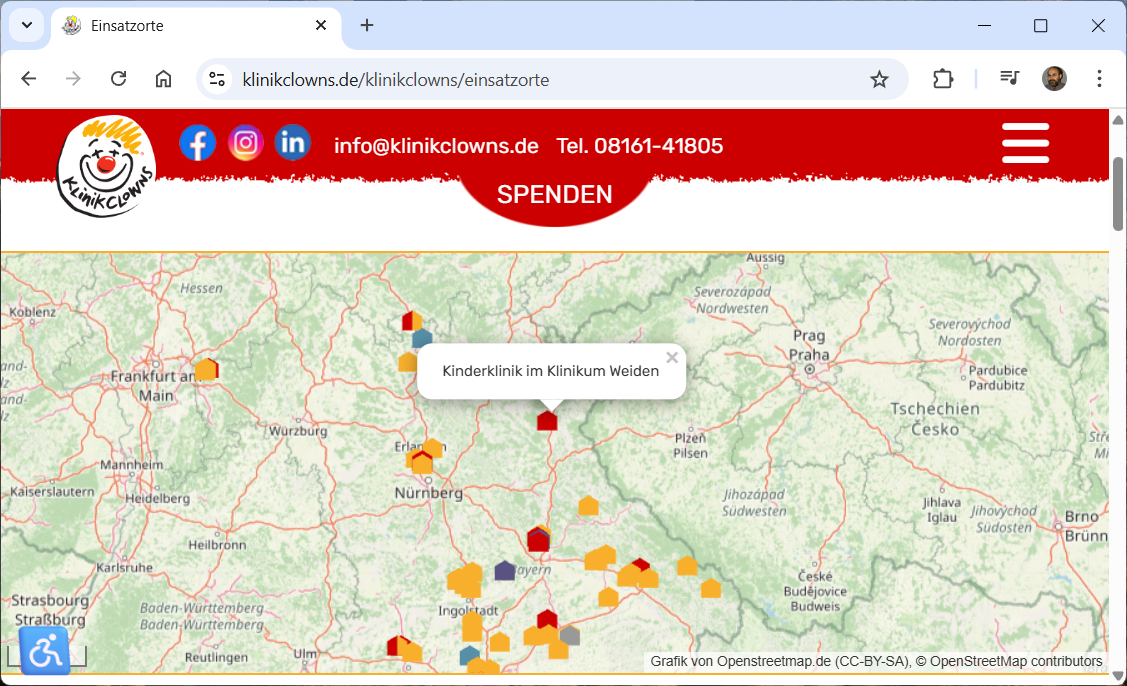Expand the browser tab search dropdown

tap(27, 25)
